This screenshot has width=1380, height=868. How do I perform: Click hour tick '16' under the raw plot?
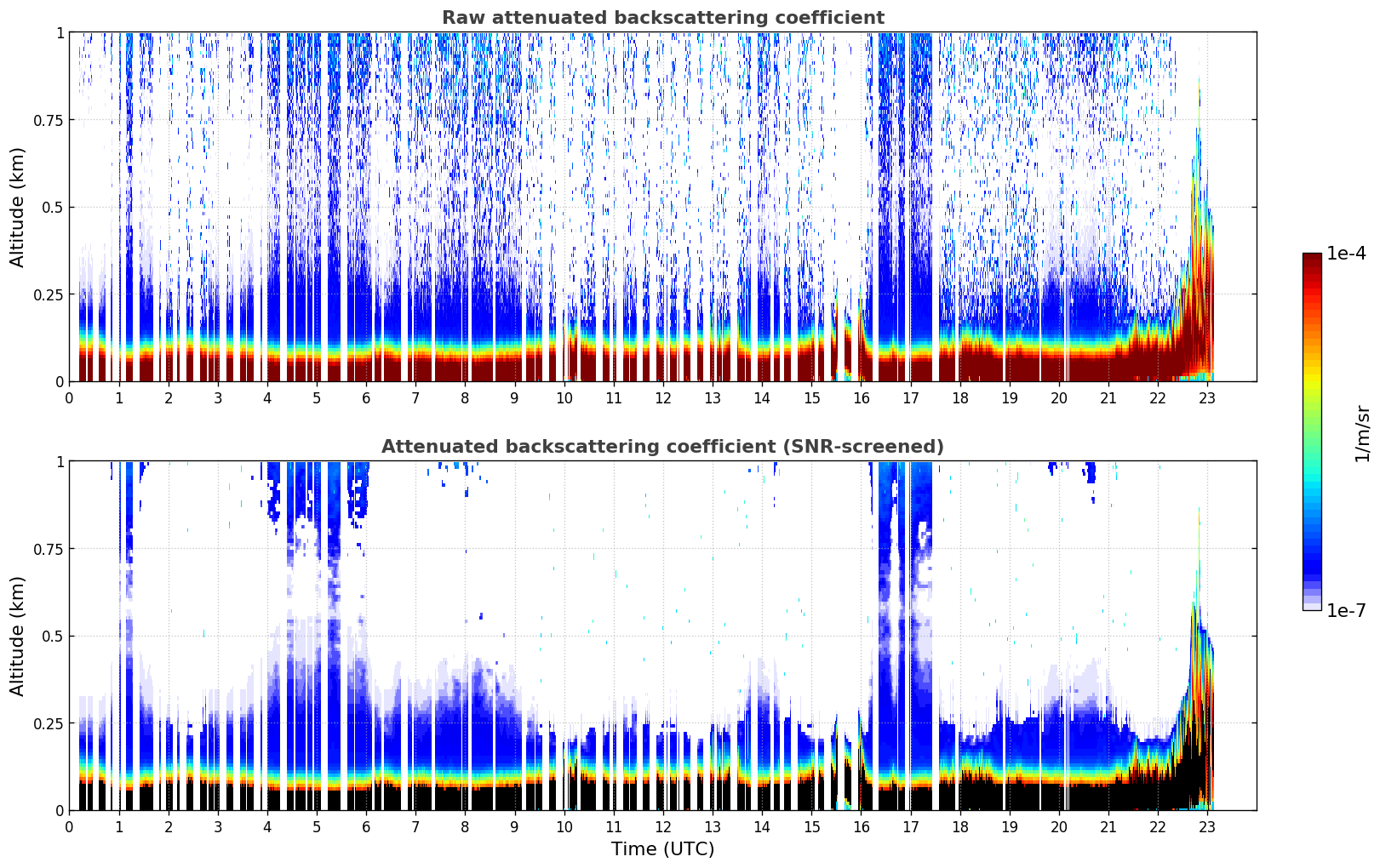862,397
